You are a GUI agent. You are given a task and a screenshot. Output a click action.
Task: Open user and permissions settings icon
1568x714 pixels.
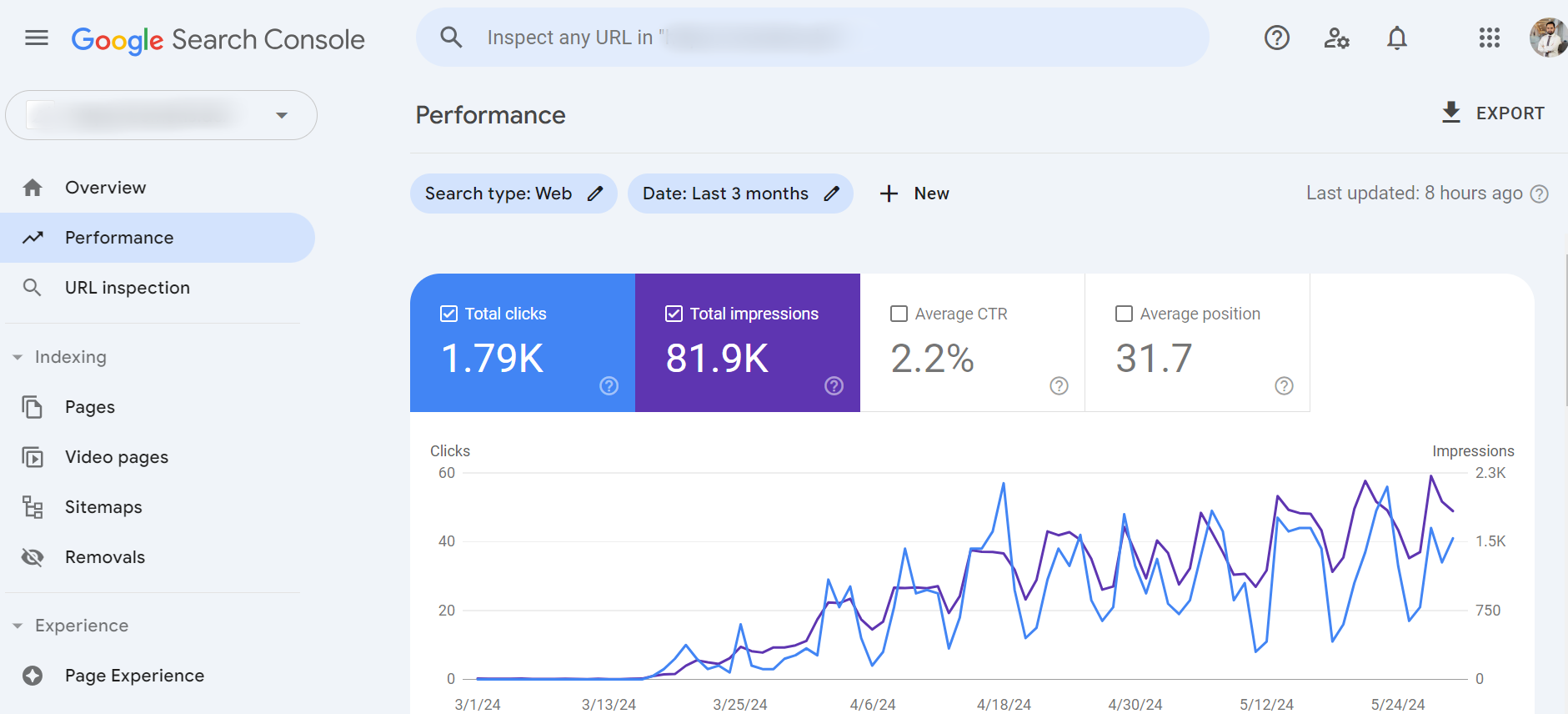(1336, 38)
